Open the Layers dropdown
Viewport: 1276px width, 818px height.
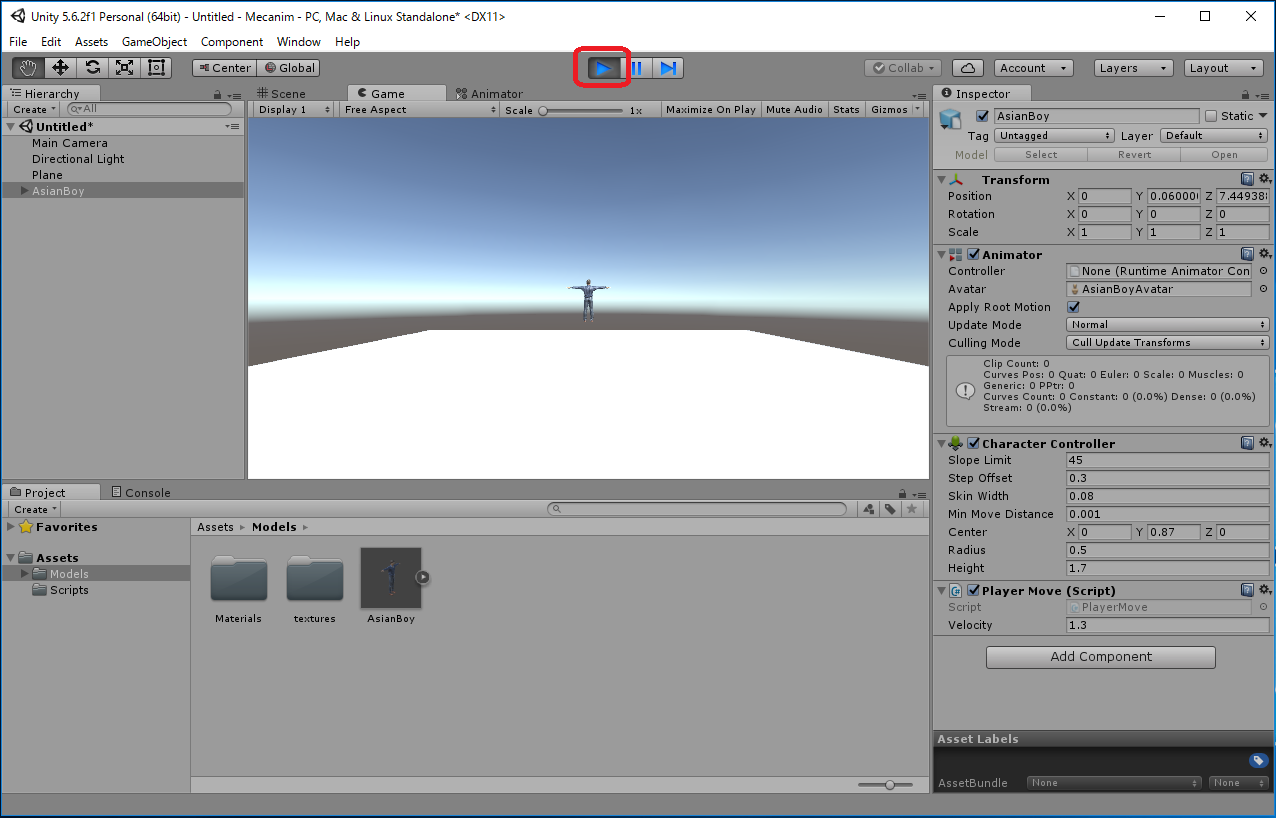[x=1133, y=68]
